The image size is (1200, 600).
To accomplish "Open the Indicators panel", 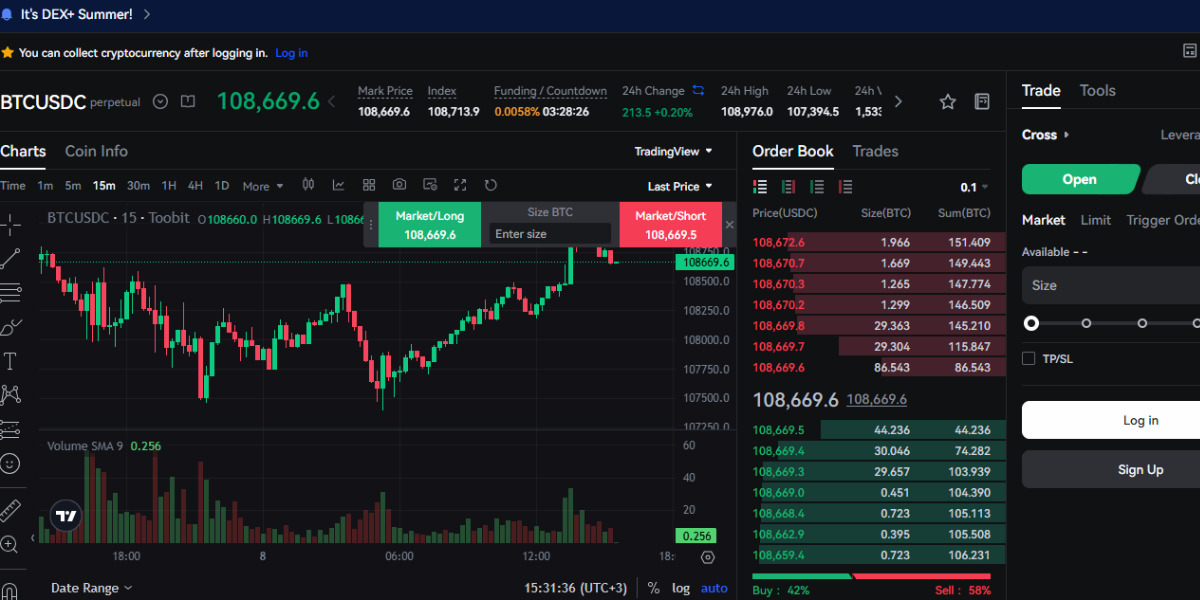I will pos(338,185).
